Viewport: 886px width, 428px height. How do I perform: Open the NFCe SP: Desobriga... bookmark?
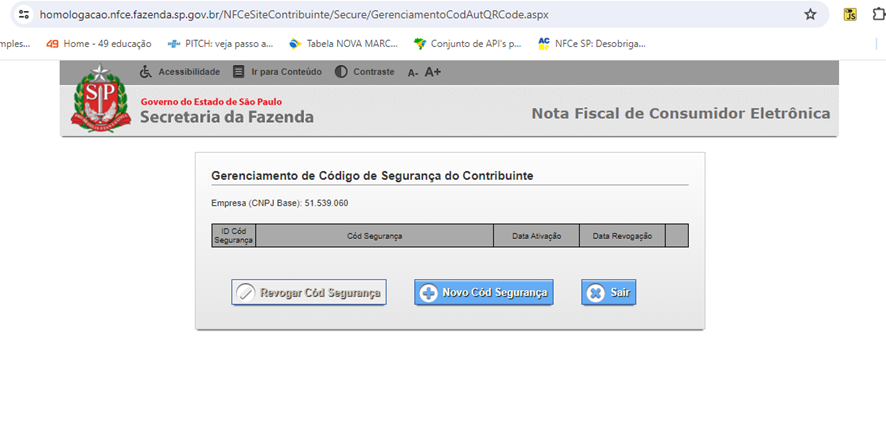592,44
